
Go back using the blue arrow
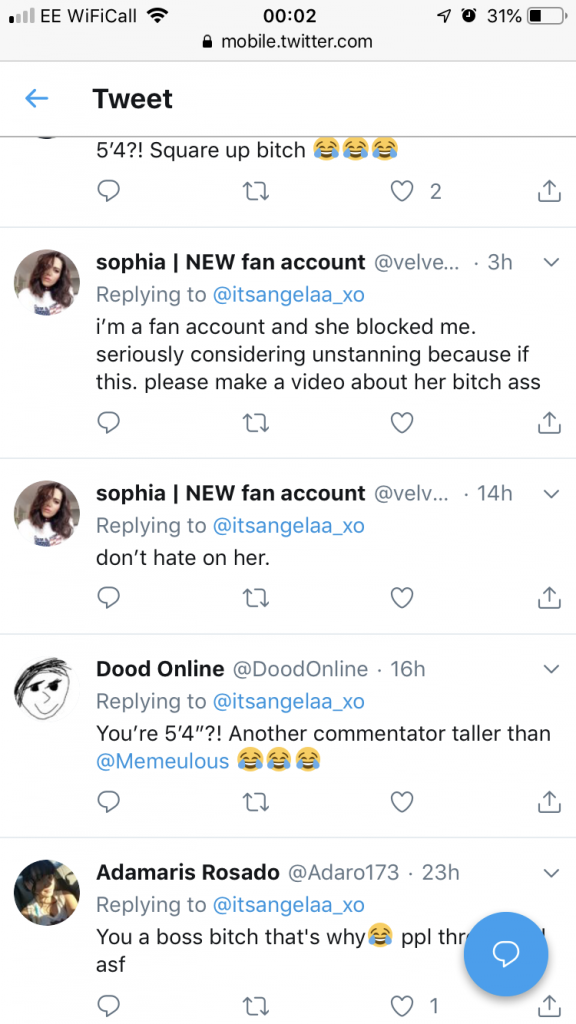coord(37,99)
